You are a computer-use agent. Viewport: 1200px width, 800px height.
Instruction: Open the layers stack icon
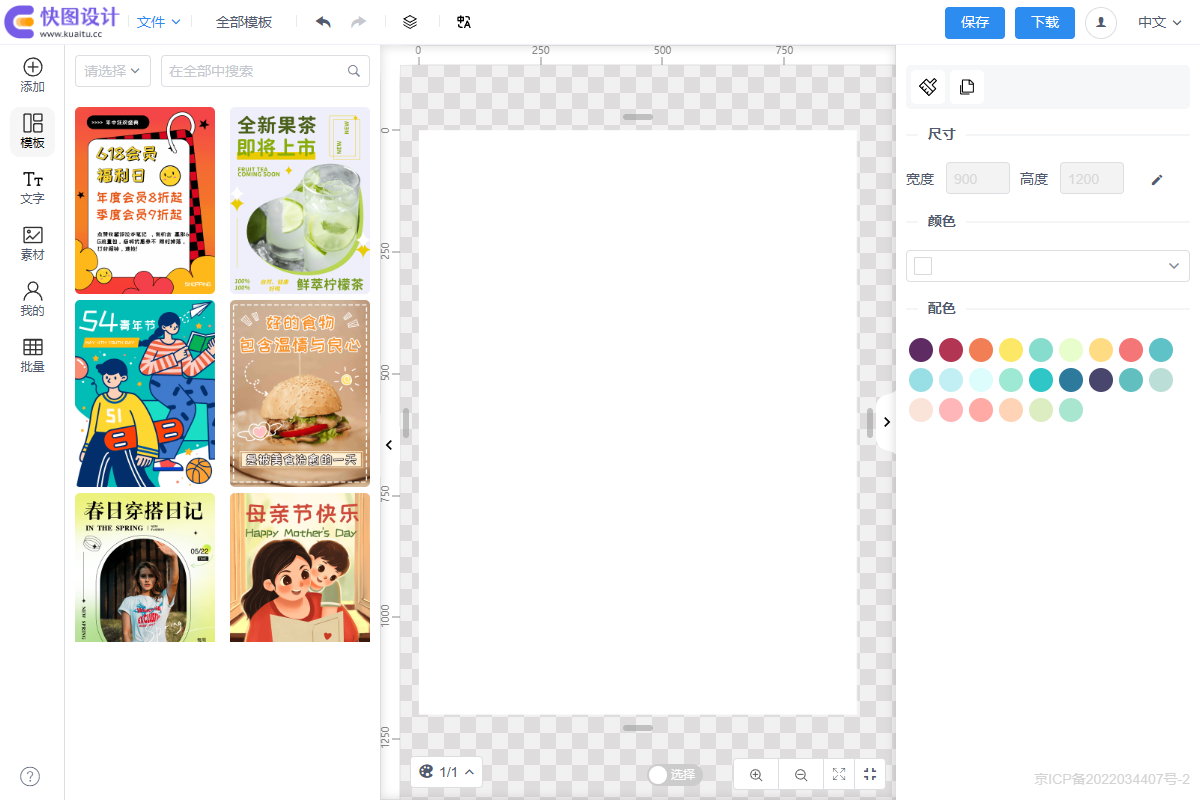(410, 22)
